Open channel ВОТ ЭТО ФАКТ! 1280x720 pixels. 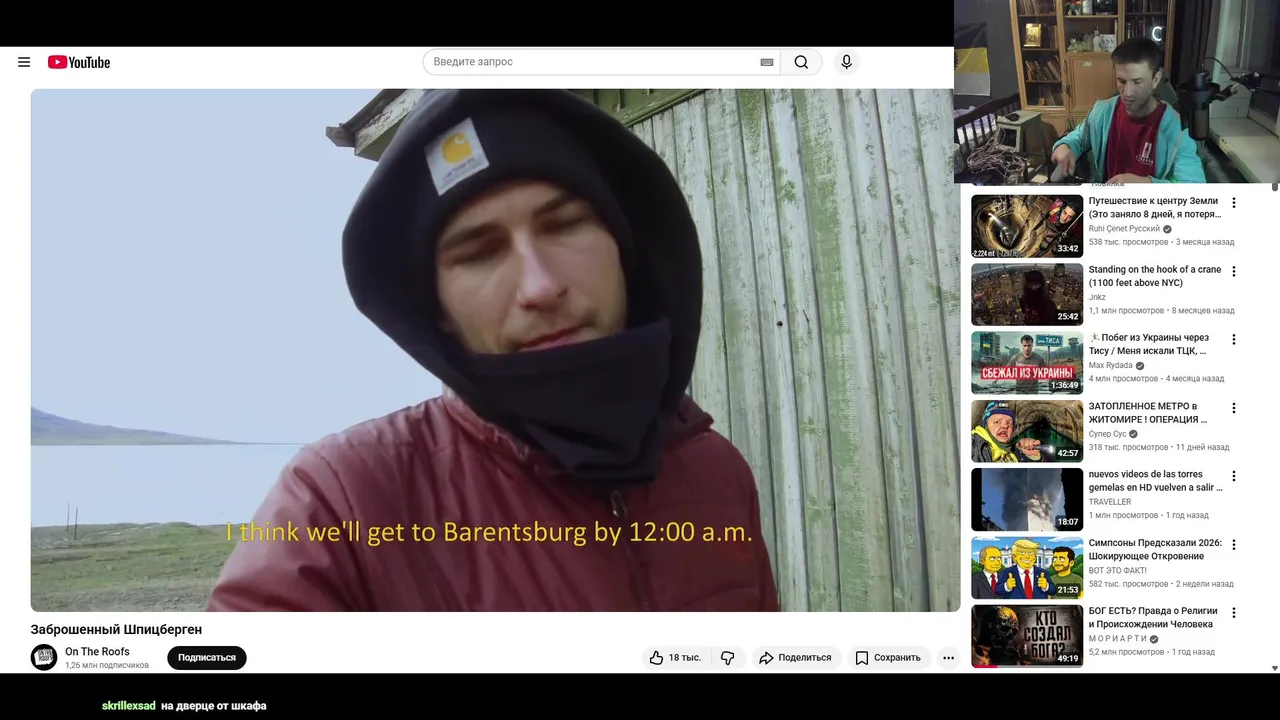coord(1118,570)
